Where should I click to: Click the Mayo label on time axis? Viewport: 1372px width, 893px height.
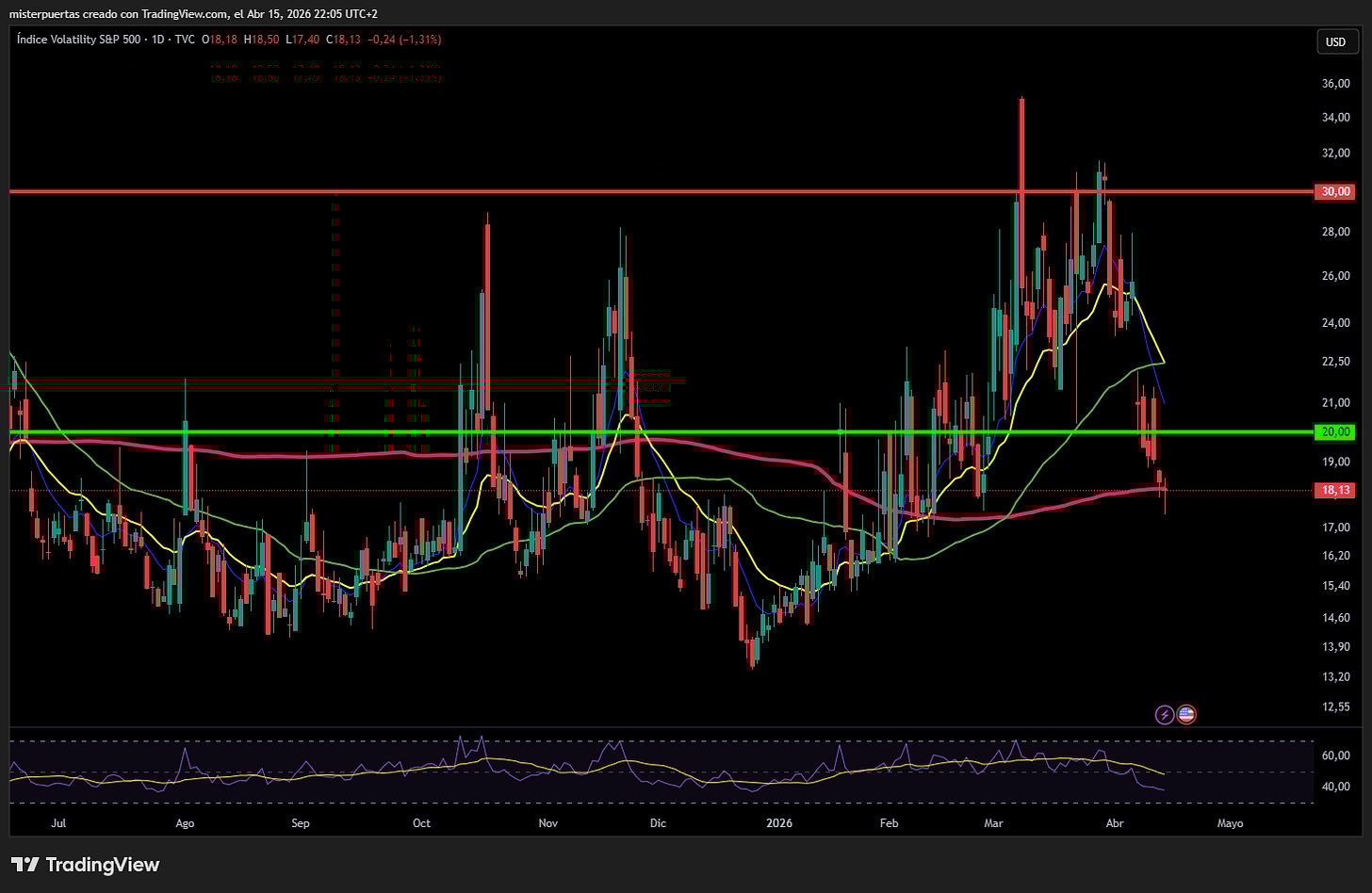(1230, 823)
